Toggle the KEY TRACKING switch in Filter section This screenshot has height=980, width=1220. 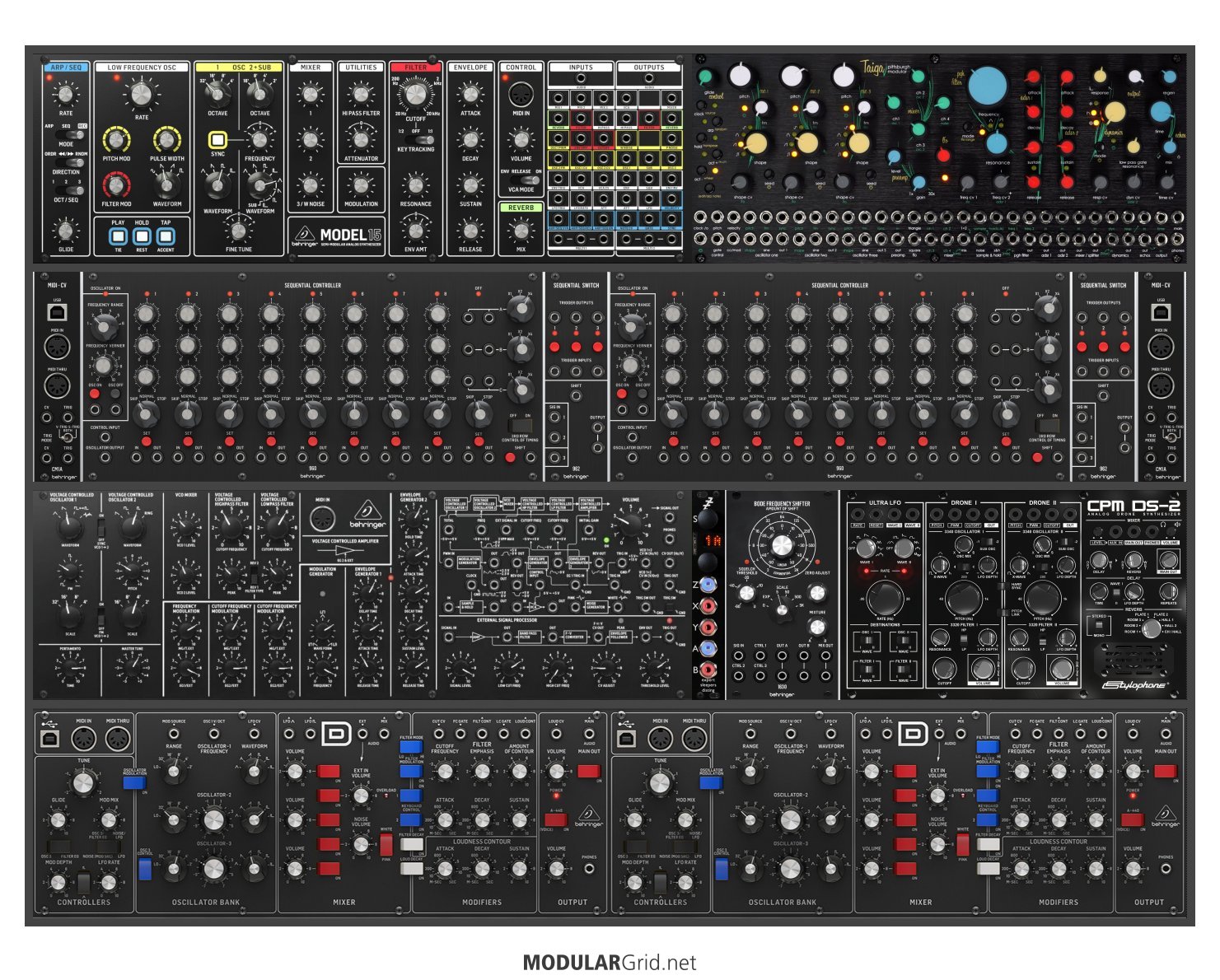[x=416, y=138]
